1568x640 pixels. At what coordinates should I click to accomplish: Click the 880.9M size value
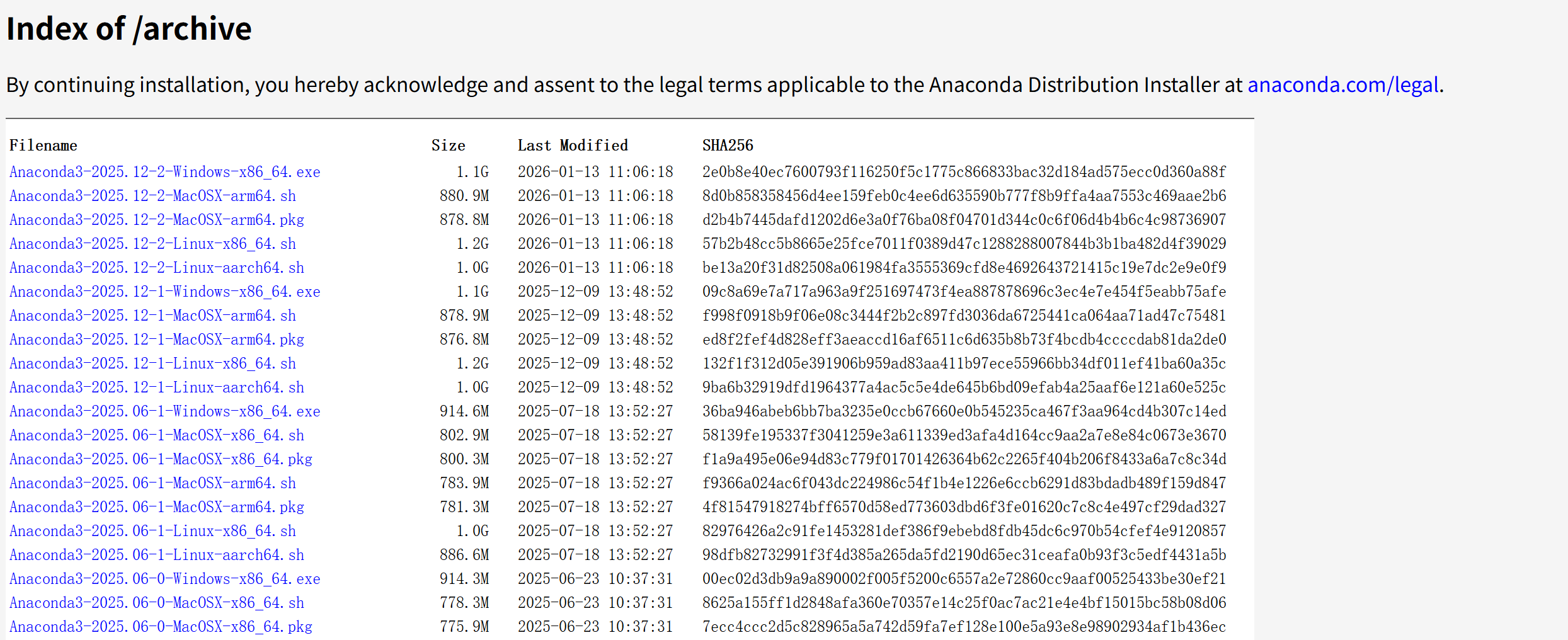point(464,196)
